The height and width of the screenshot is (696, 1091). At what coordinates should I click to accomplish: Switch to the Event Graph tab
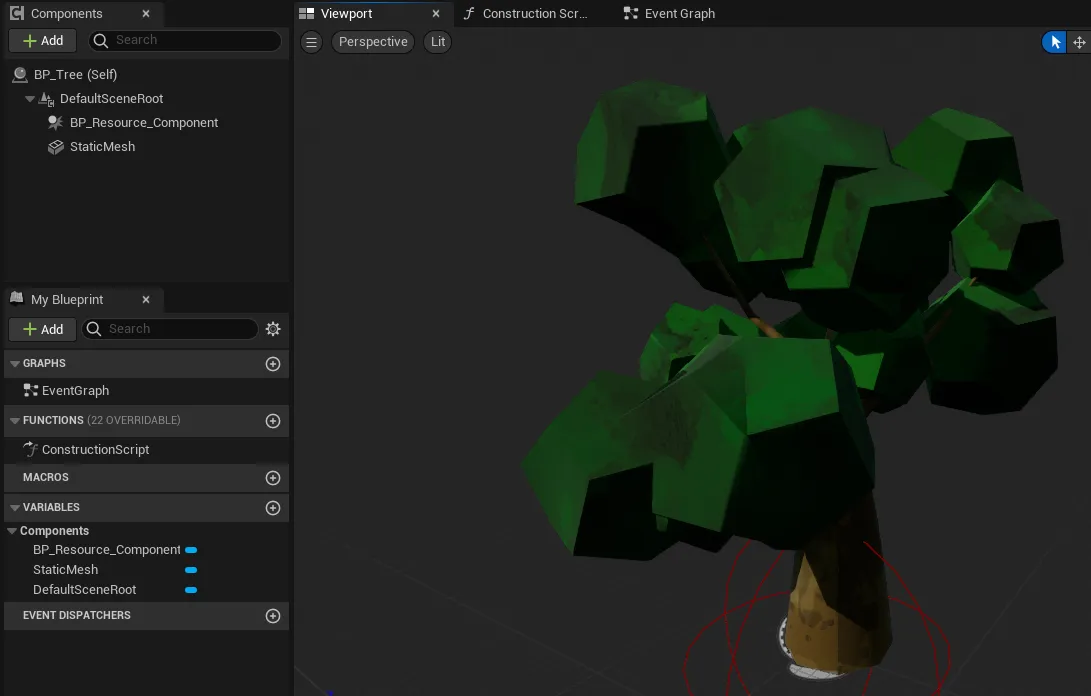pos(680,13)
